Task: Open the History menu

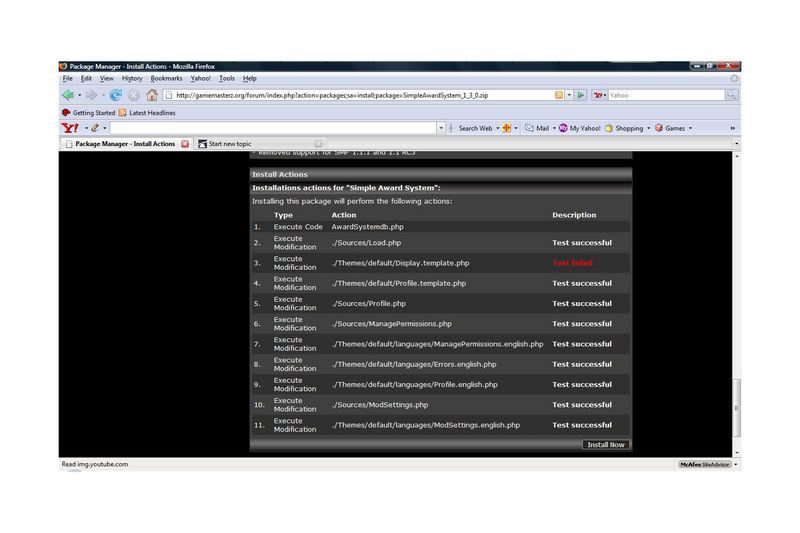Action: pos(132,79)
